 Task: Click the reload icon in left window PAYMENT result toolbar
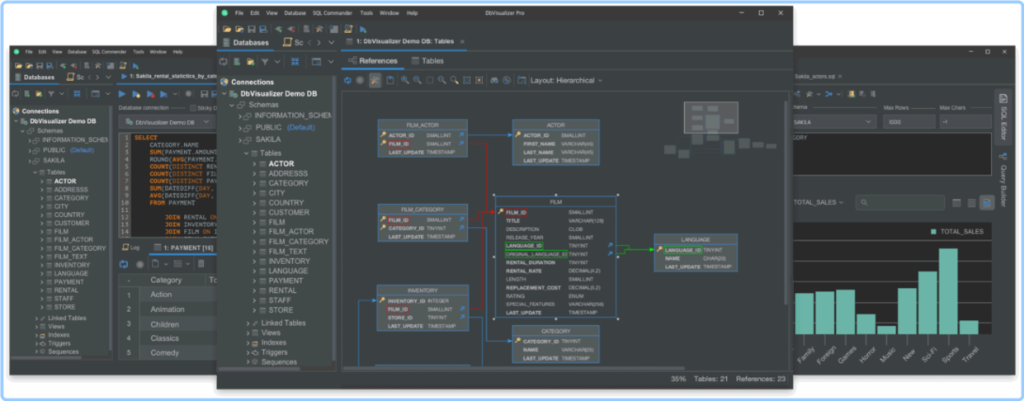[123, 264]
